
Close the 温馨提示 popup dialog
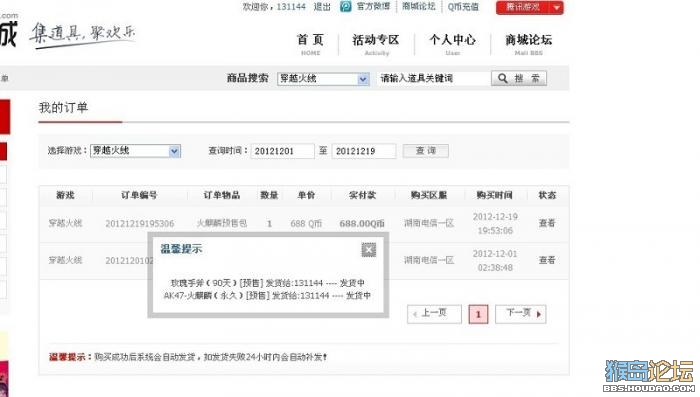pyautogui.click(x=369, y=250)
